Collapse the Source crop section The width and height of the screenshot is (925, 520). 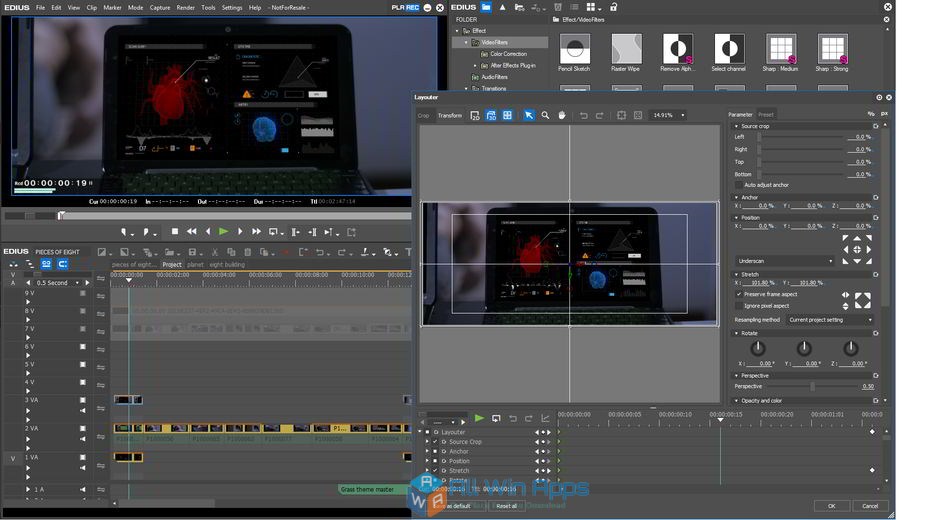coord(736,126)
